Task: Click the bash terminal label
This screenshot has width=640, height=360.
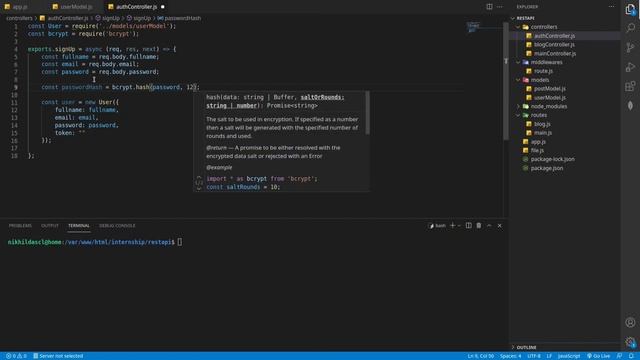Action: [x=437, y=225]
